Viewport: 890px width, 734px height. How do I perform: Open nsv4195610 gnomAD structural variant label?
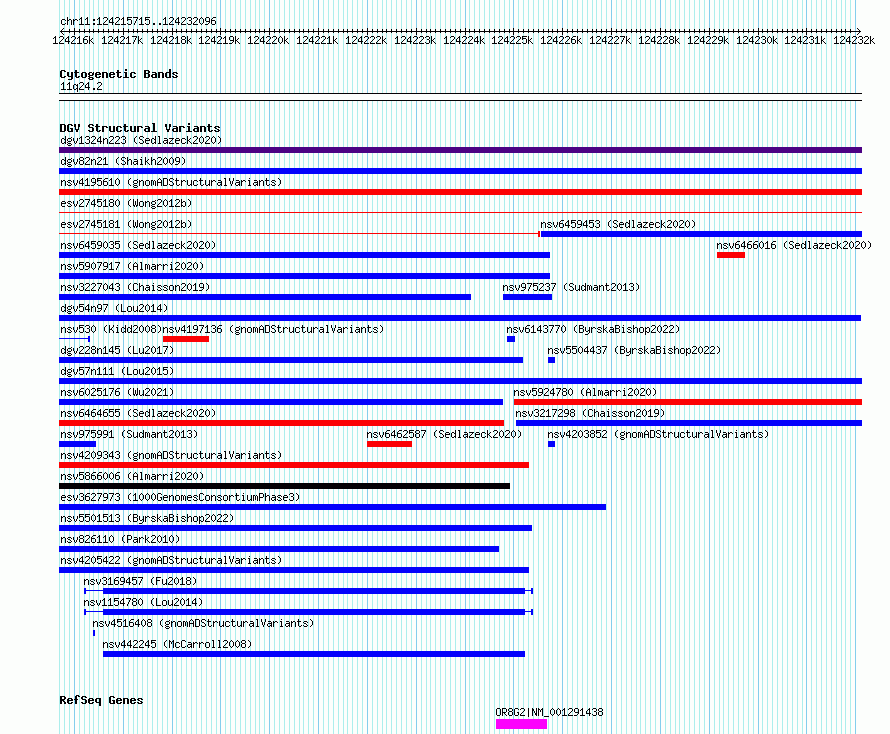click(x=171, y=182)
